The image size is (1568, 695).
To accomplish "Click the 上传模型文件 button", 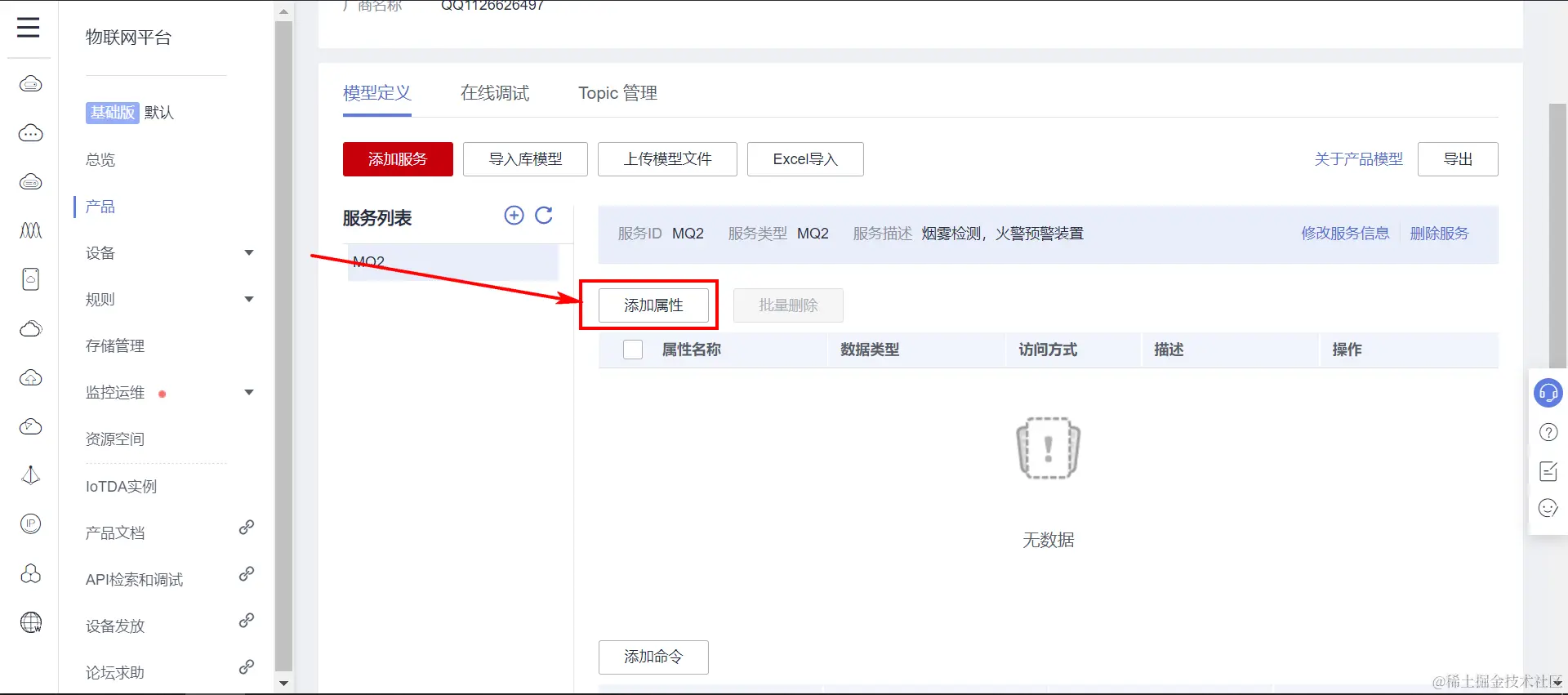I will (x=667, y=159).
